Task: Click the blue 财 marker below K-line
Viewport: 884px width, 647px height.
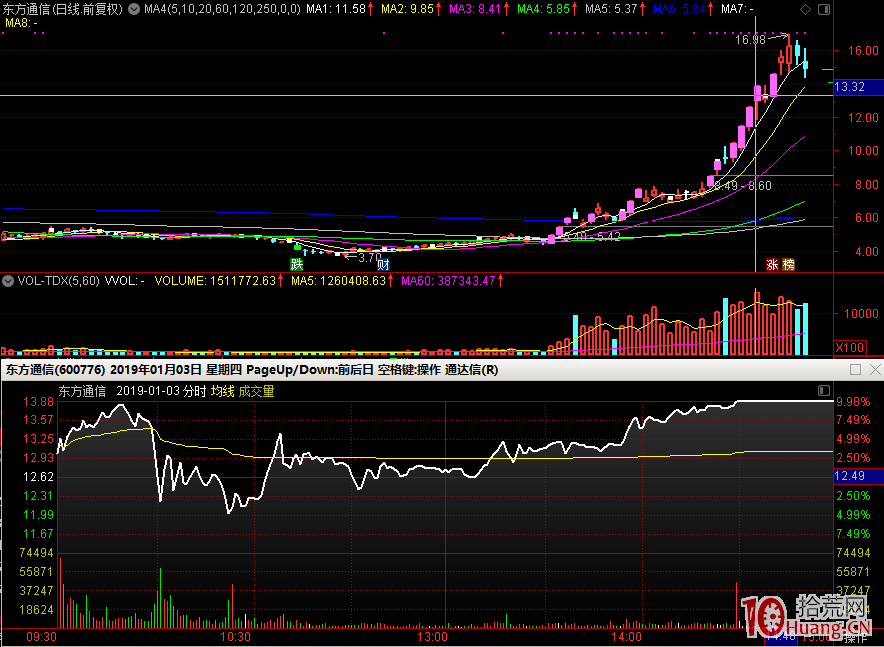Action: coord(383,264)
